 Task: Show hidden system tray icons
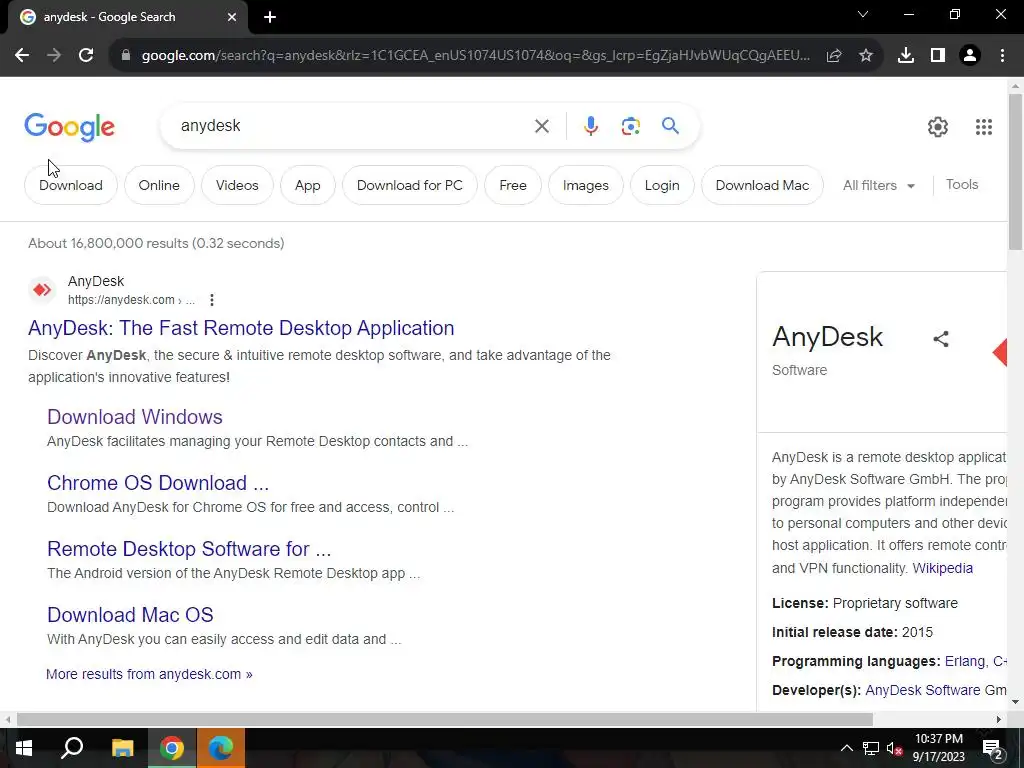click(846, 748)
